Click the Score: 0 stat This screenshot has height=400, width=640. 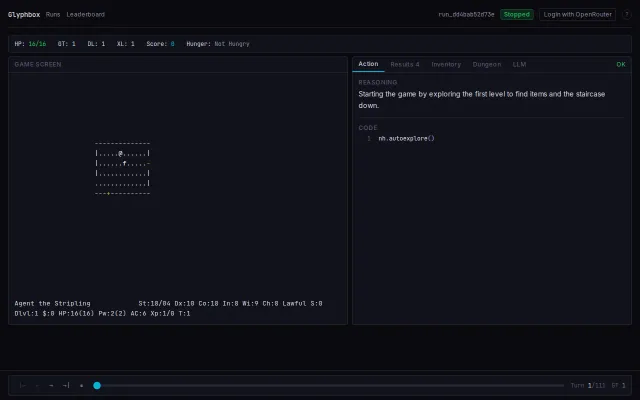[160, 44]
